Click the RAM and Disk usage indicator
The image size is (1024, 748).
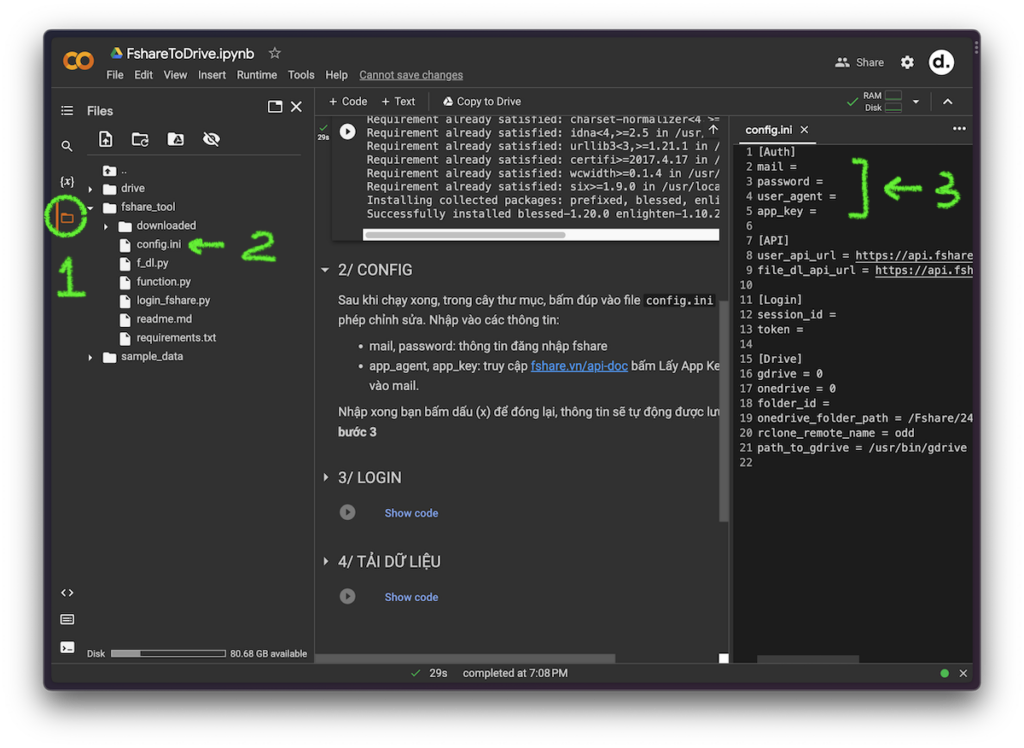(882, 101)
